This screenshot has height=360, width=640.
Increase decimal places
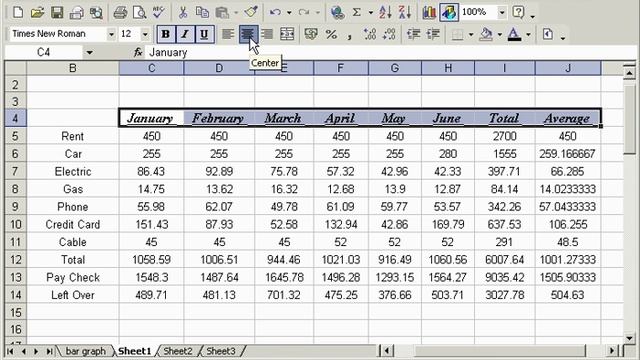[370, 34]
